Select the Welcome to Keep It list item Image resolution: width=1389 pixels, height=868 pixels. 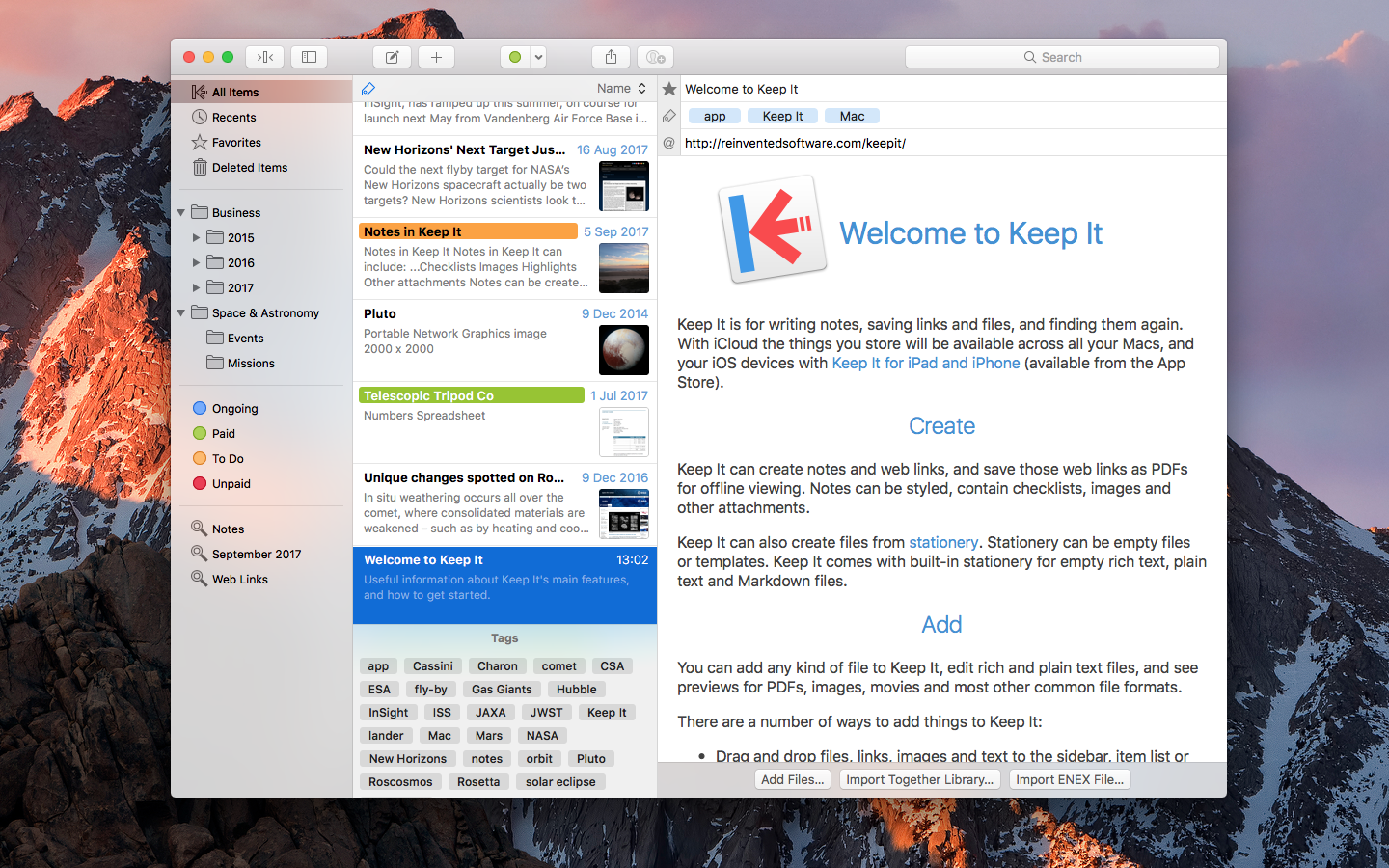click(x=504, y=585)
